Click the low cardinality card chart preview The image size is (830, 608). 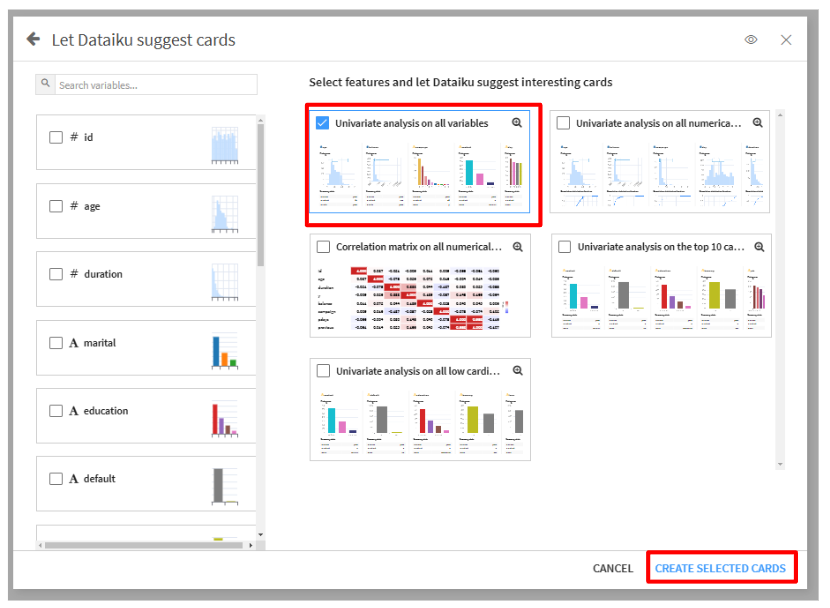(421, 423)
